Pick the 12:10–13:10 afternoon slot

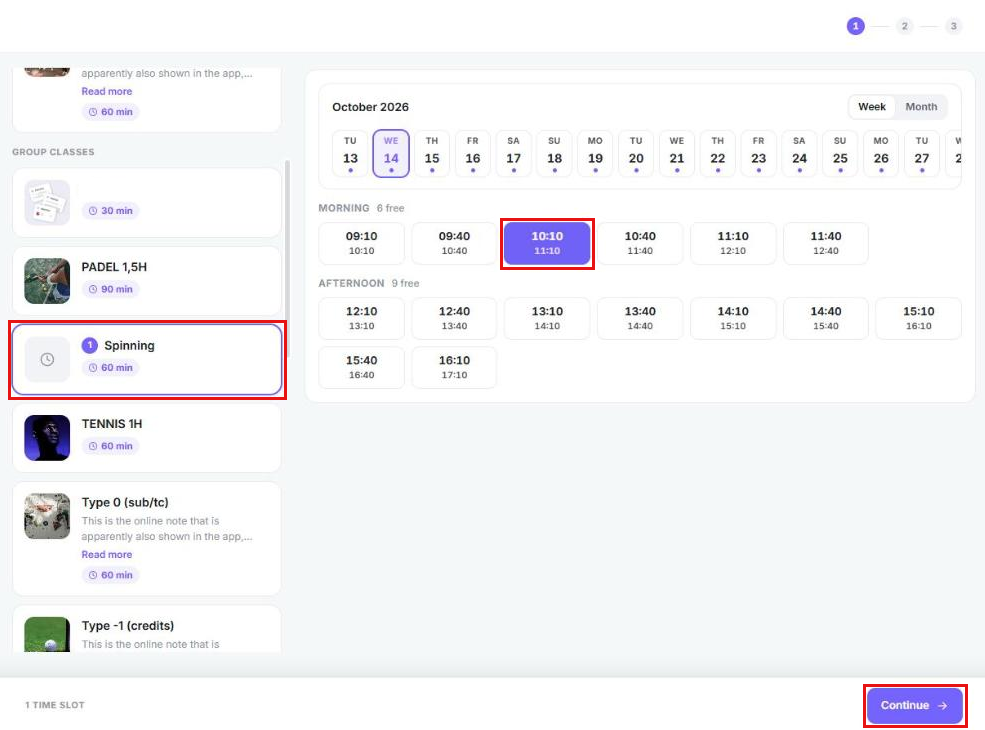(361, 319)
